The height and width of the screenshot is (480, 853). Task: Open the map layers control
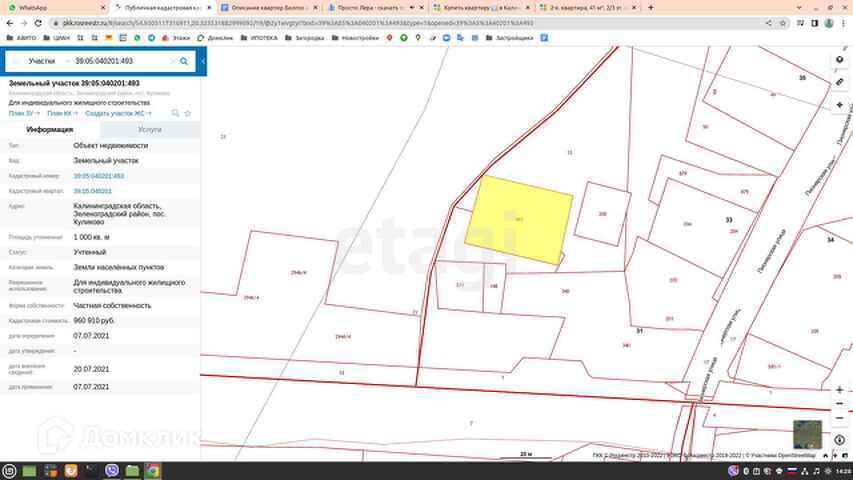839,60
